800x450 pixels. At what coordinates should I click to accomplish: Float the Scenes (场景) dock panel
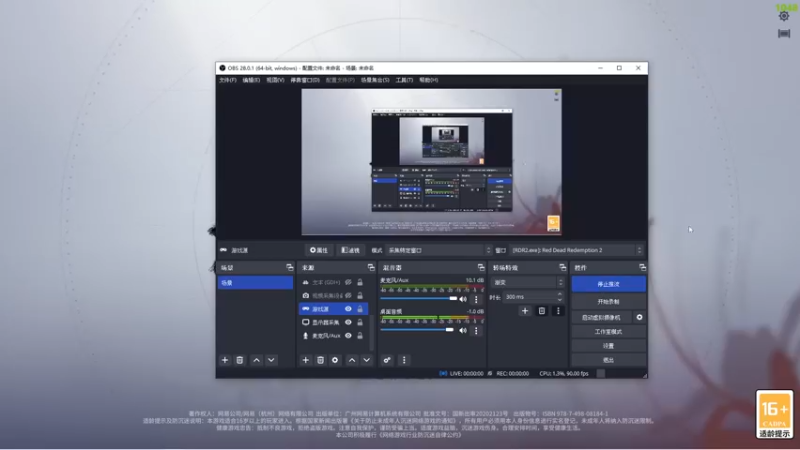pyautogui.click(x=290, y=267)
